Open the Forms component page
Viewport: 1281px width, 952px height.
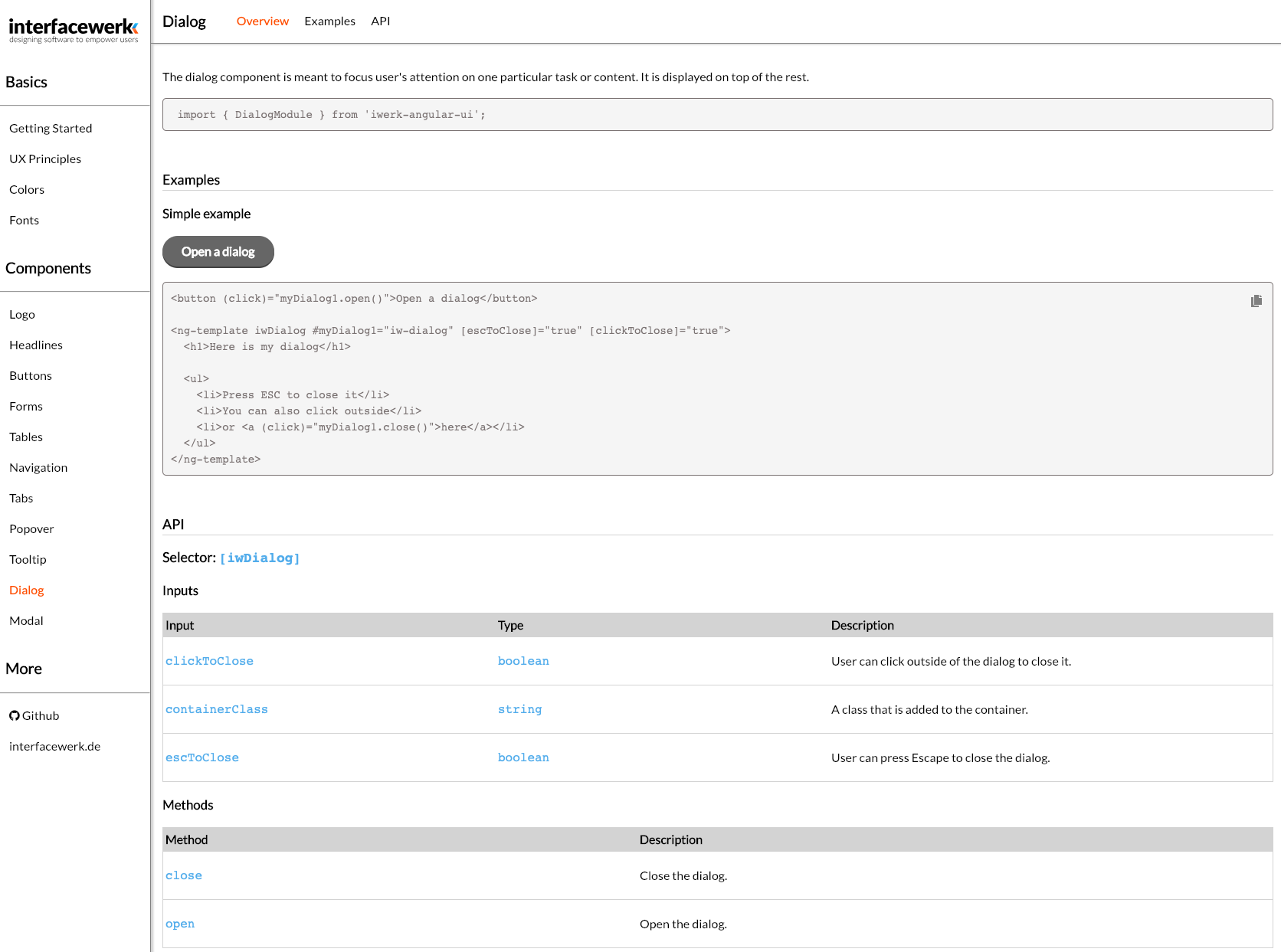coord(26,406)
